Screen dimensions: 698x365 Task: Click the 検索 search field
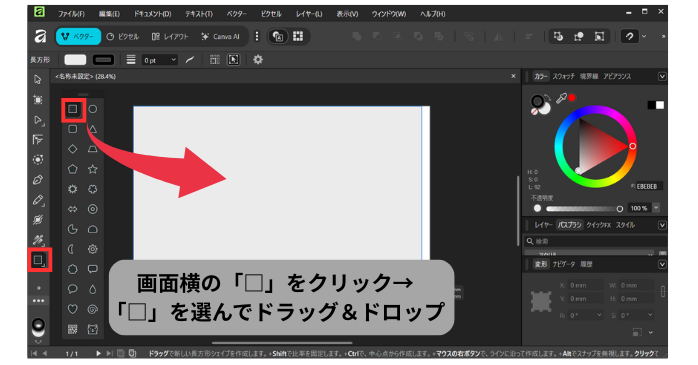595,241
